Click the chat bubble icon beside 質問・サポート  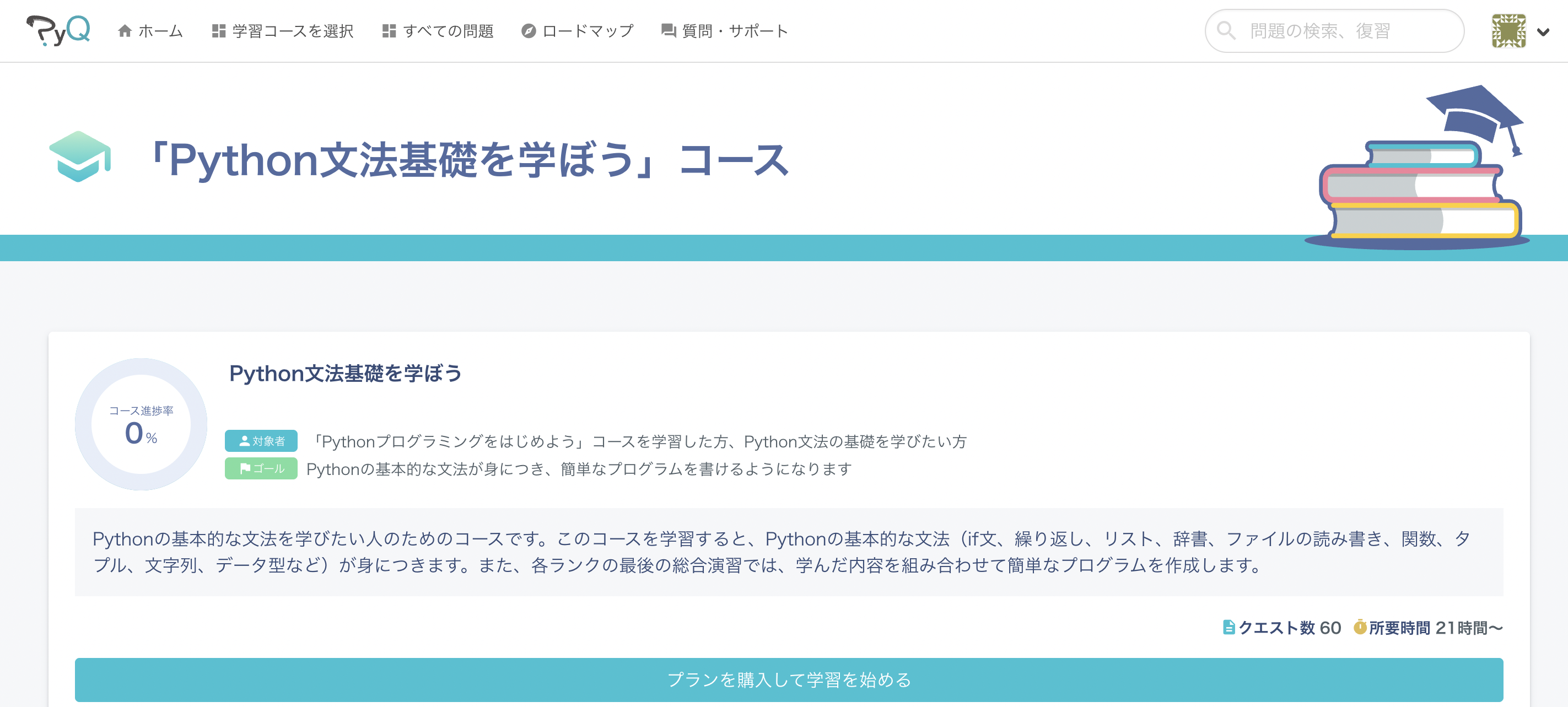coord(669,30)
